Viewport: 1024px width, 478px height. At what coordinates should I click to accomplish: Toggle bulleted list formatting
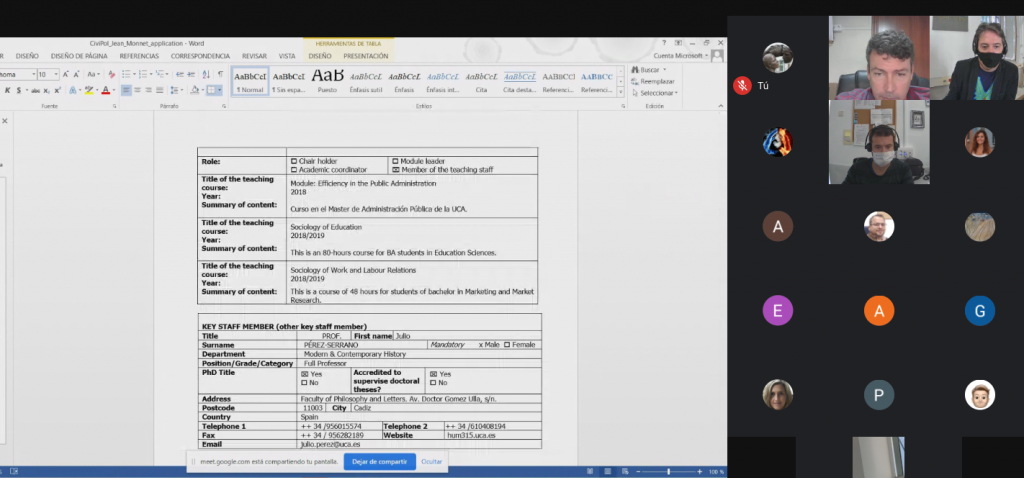127,74
